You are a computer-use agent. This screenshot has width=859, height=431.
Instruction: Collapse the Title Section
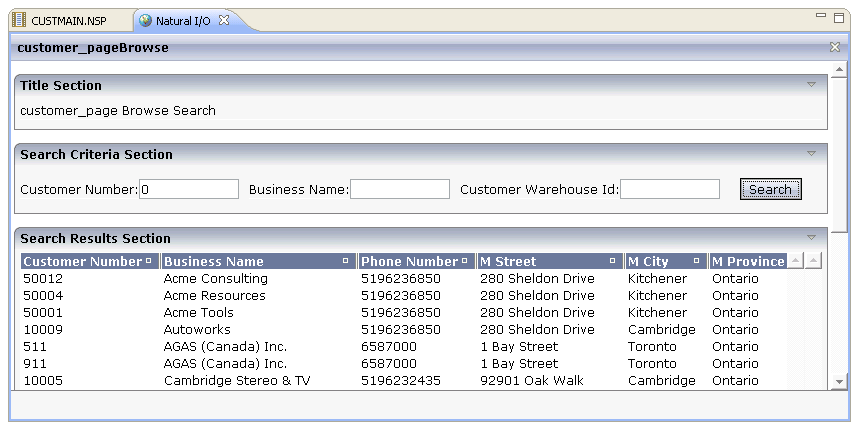coord(811,85)
